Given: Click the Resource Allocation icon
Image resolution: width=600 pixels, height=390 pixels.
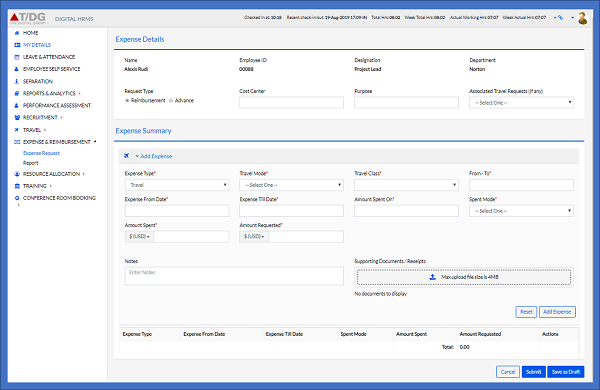Looking at the screenshot, I should coord(17,174).
